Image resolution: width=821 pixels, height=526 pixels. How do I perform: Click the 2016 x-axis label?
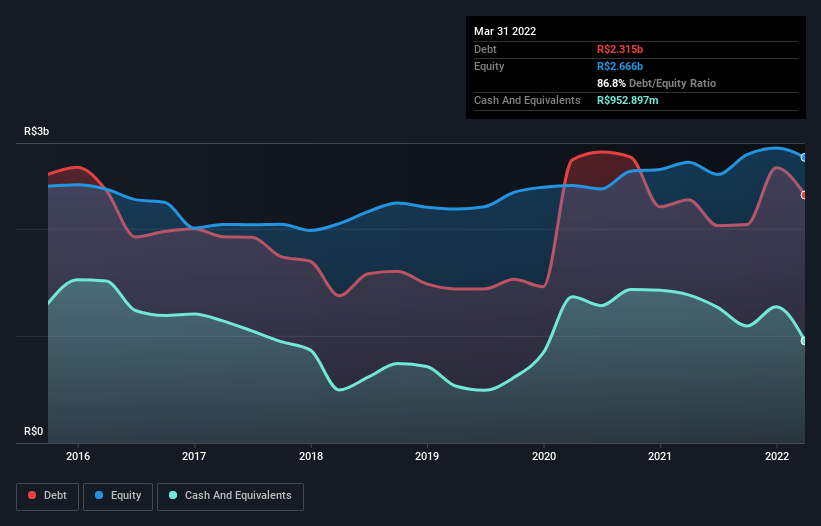pyautogui.click(x=78, y=456)
